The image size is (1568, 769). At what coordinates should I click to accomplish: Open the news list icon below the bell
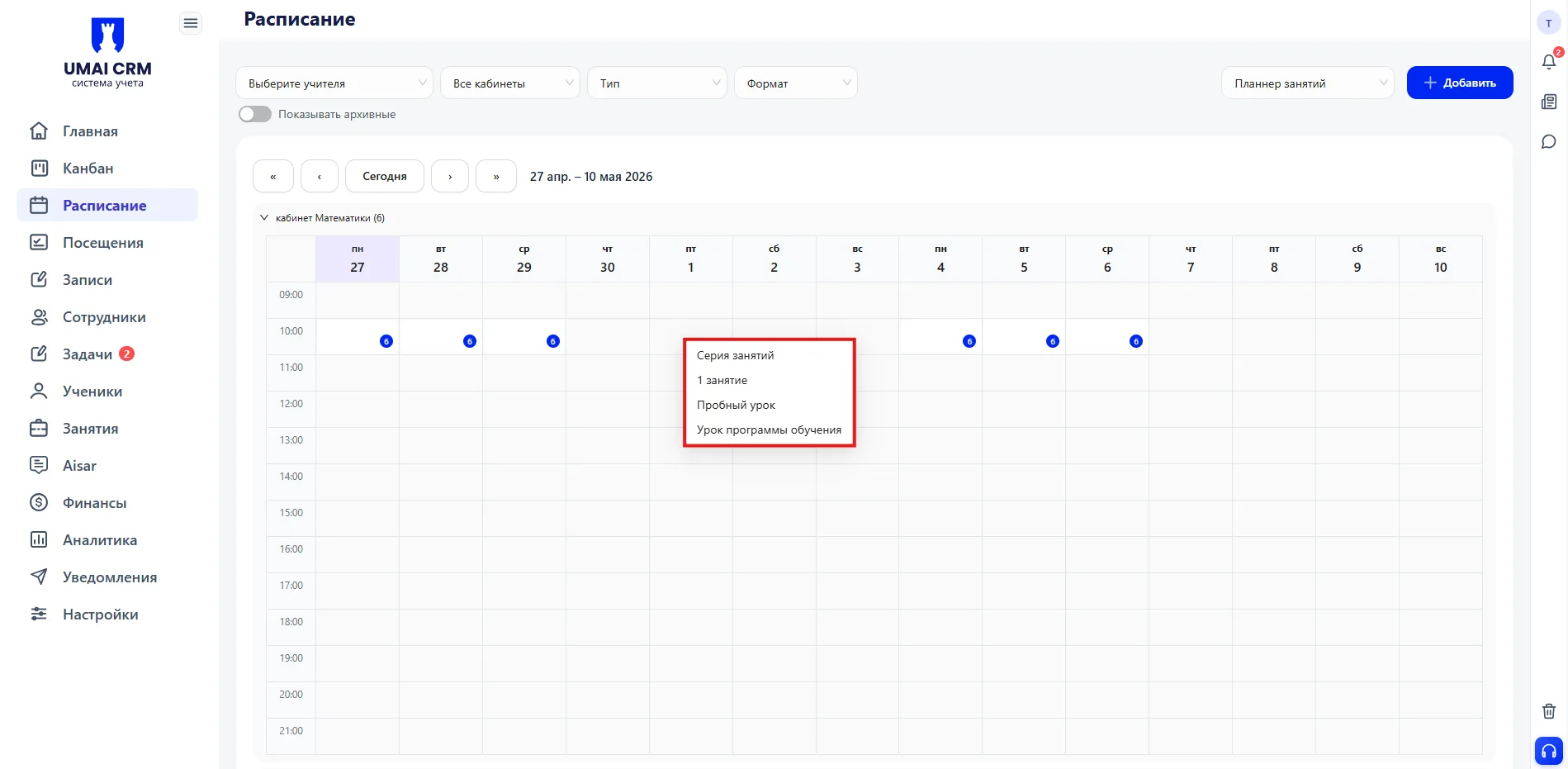1549,102
